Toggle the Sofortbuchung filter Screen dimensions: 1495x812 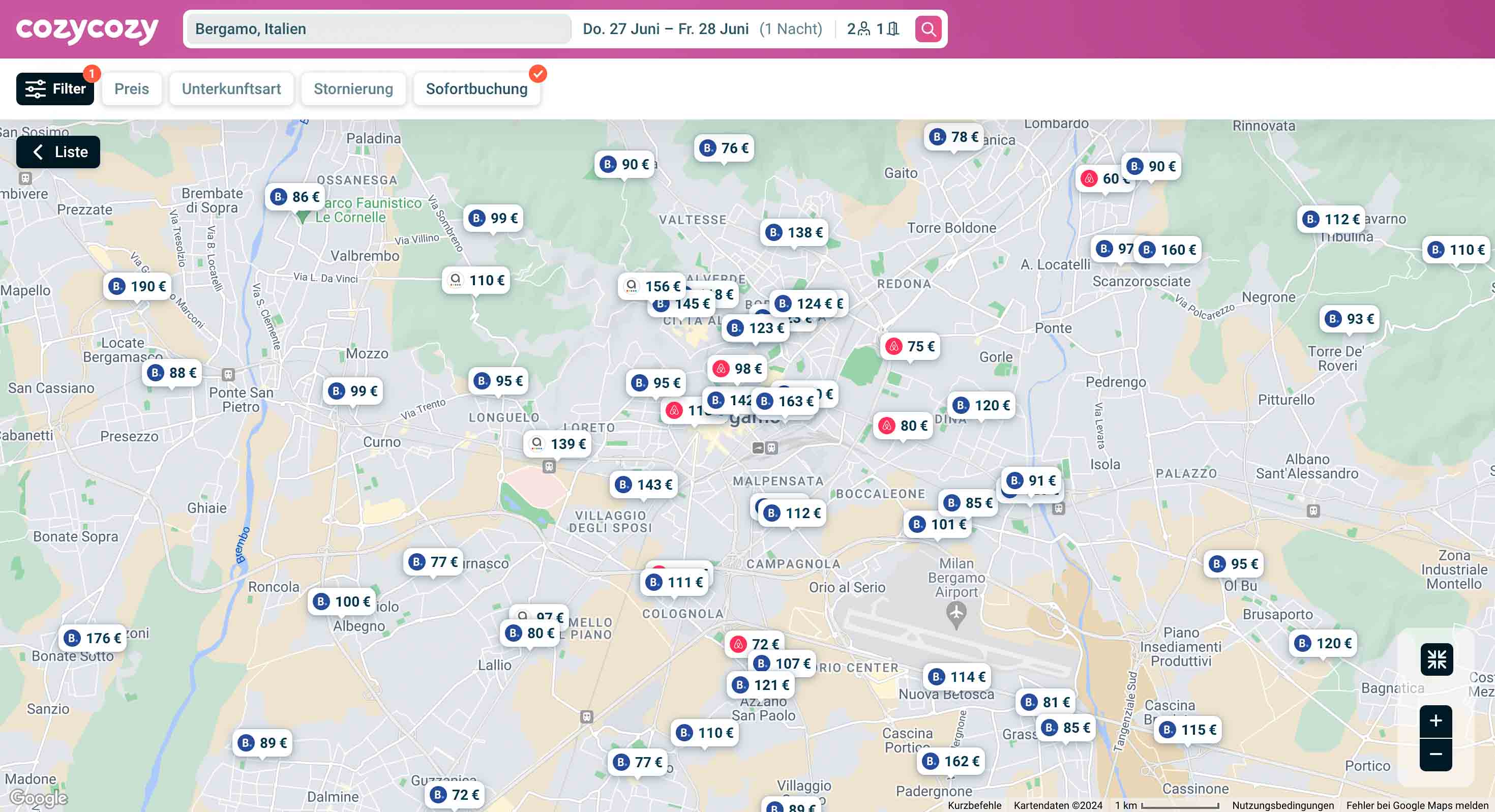point(476,89)
